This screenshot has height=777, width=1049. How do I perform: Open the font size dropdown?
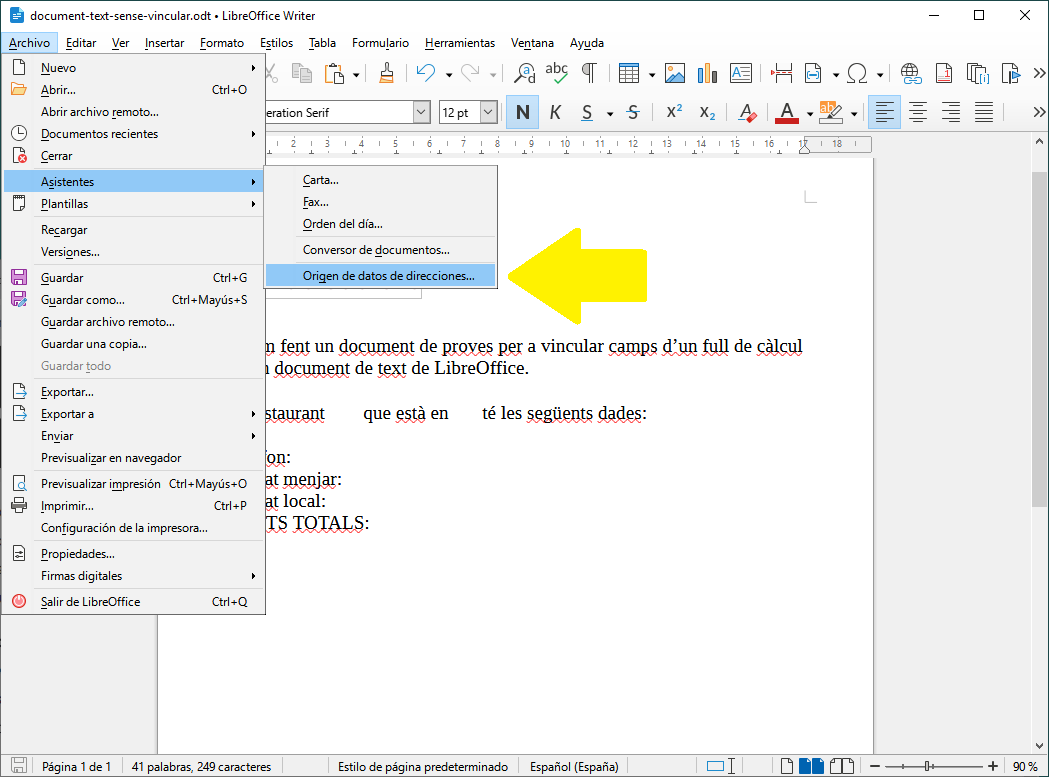coord(488,113)
